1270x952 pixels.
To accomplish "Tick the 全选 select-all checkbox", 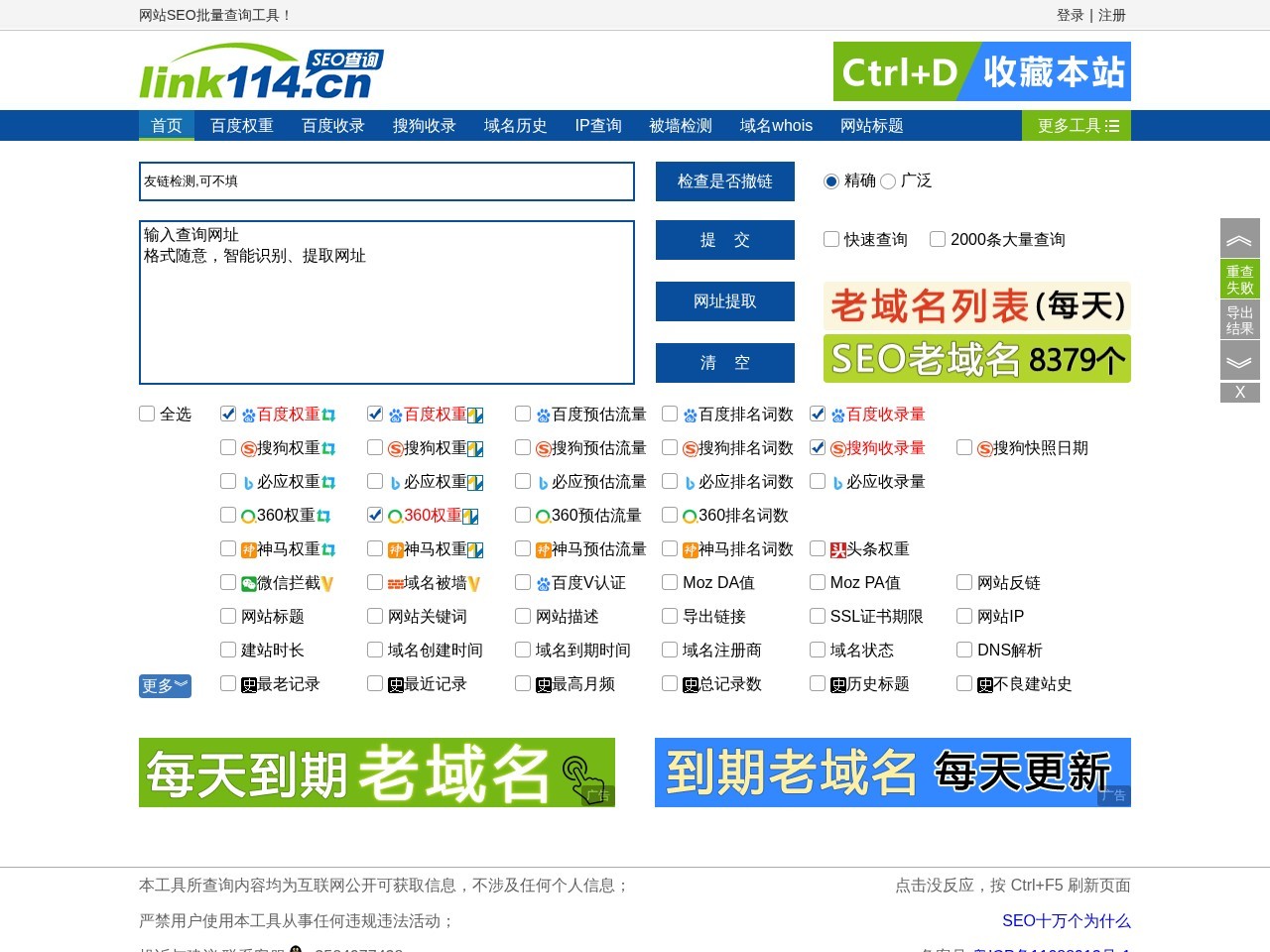I will click(x=147, y=414).
